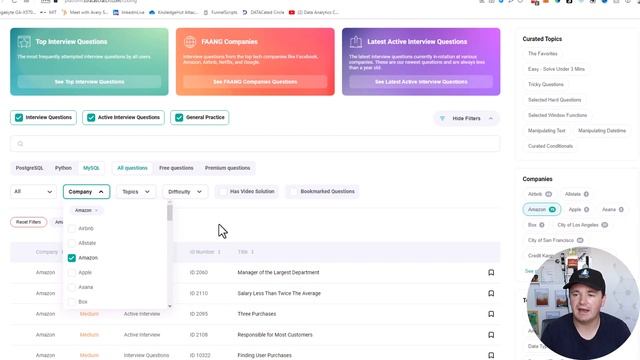Image resolution: width=640 pixels, height=360 pixels.
Task: Deselect Amazon chip in Companies sidebar
Action: click(542, 209)
